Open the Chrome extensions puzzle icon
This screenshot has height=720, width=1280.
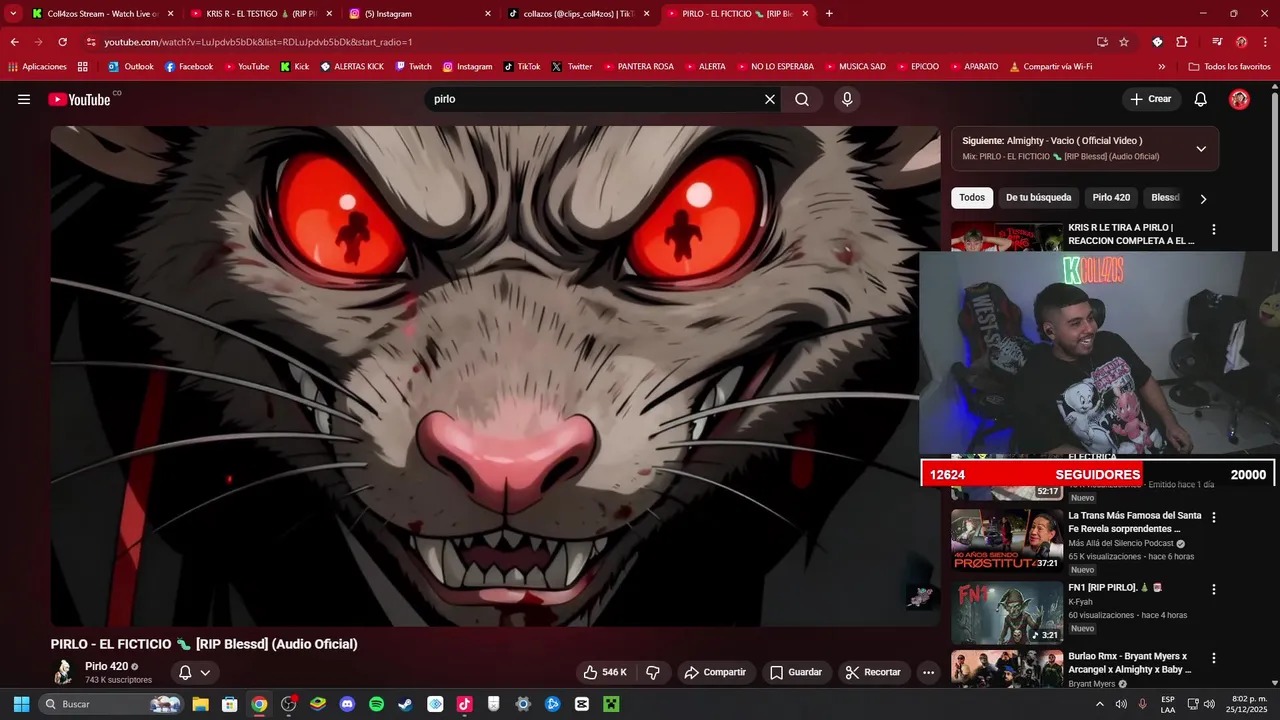(1182, 42)
